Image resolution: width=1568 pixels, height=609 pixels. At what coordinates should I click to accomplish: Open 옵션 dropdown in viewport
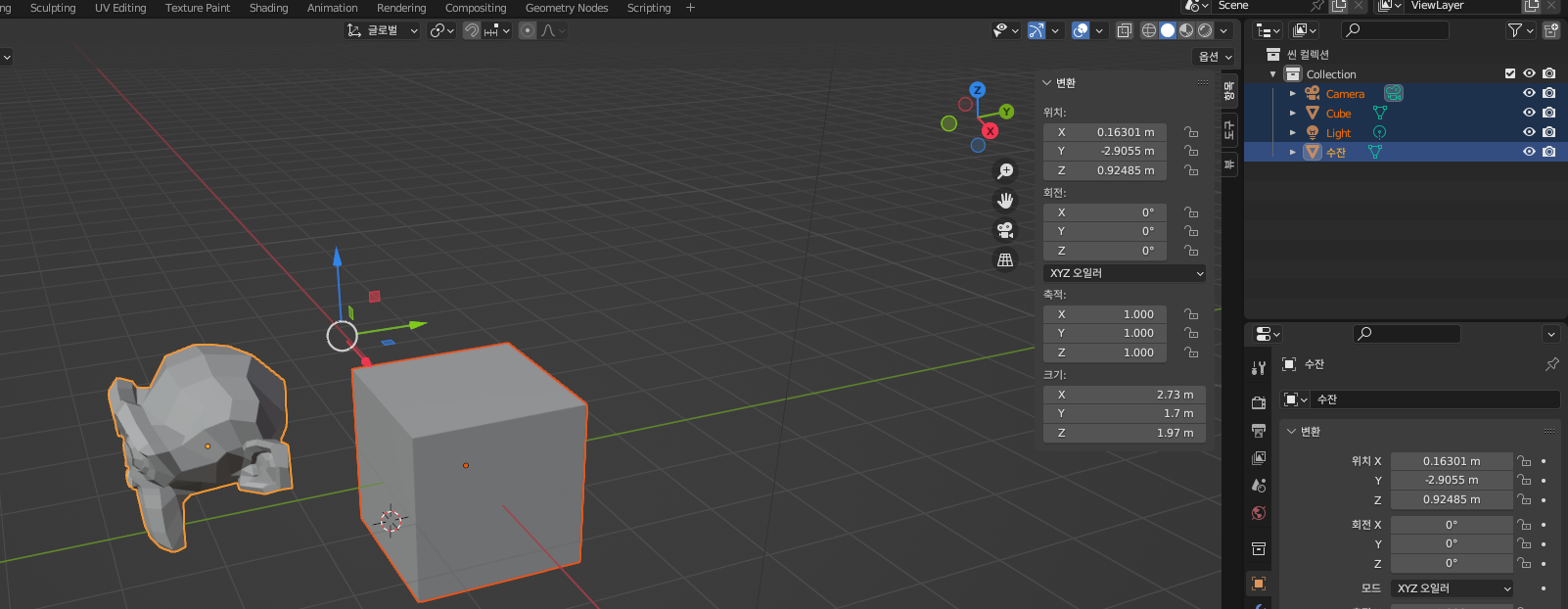1215,57
